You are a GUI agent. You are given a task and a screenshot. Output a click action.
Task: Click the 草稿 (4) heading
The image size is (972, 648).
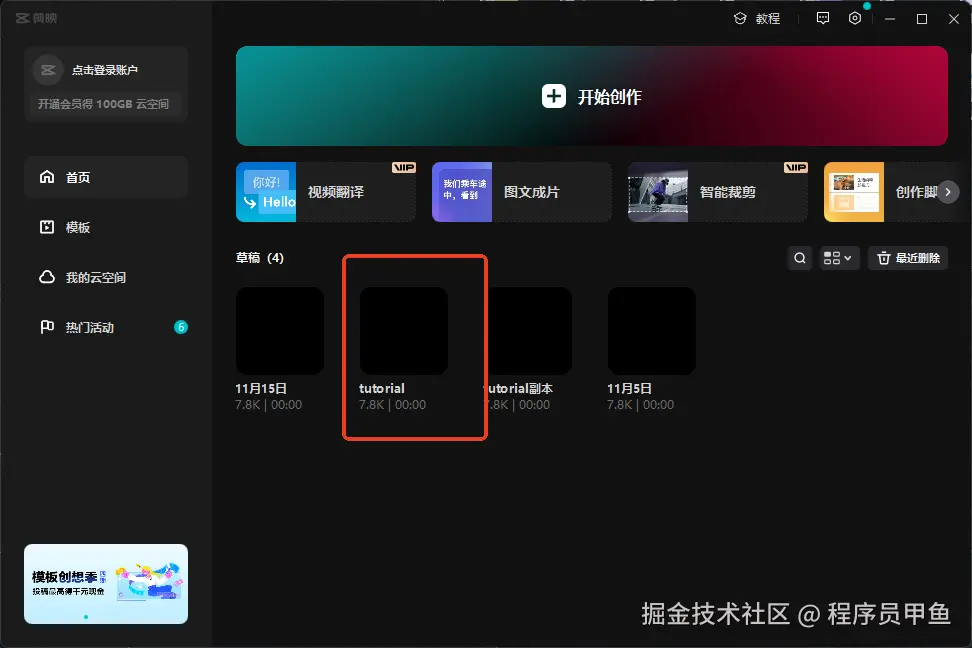click(260, 258)
